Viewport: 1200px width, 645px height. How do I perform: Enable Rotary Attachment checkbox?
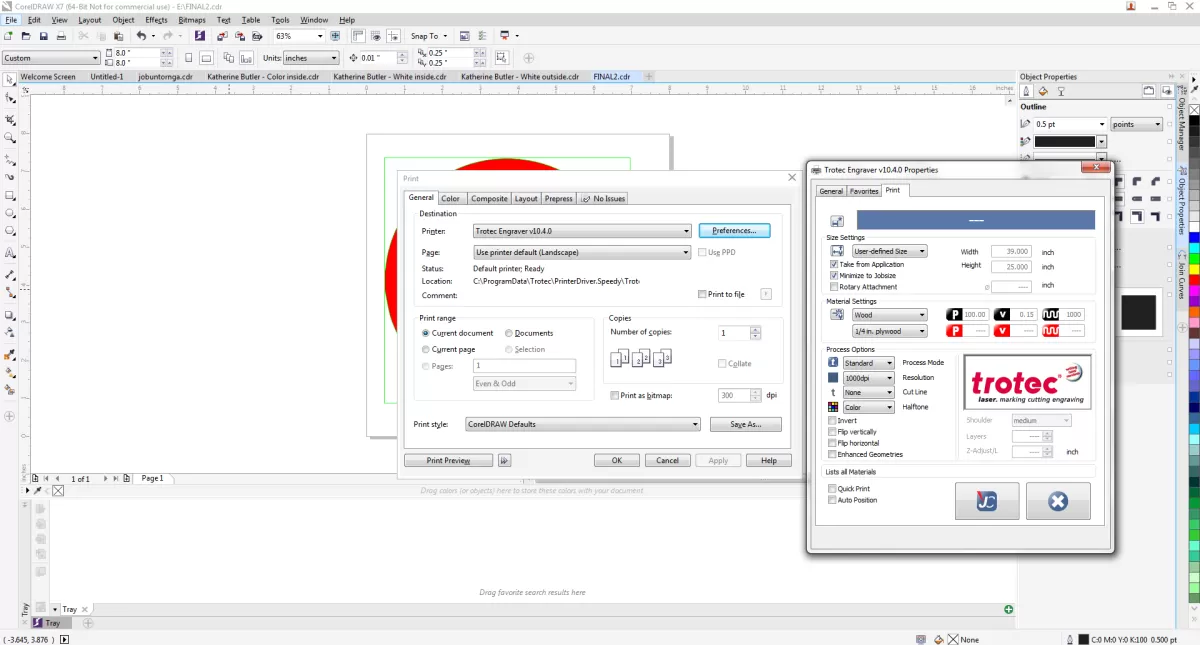click(834, 287)
